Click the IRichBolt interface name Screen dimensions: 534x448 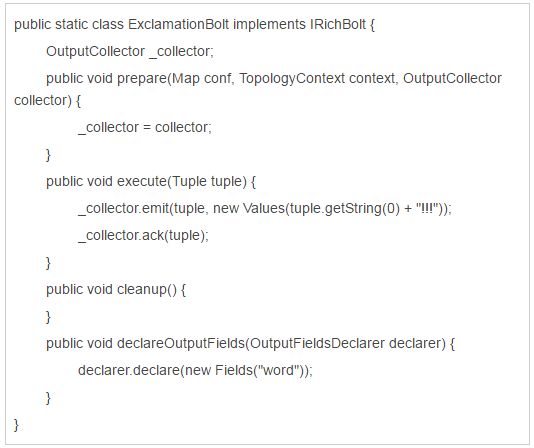pyautogui.click(x=337, y=25)
